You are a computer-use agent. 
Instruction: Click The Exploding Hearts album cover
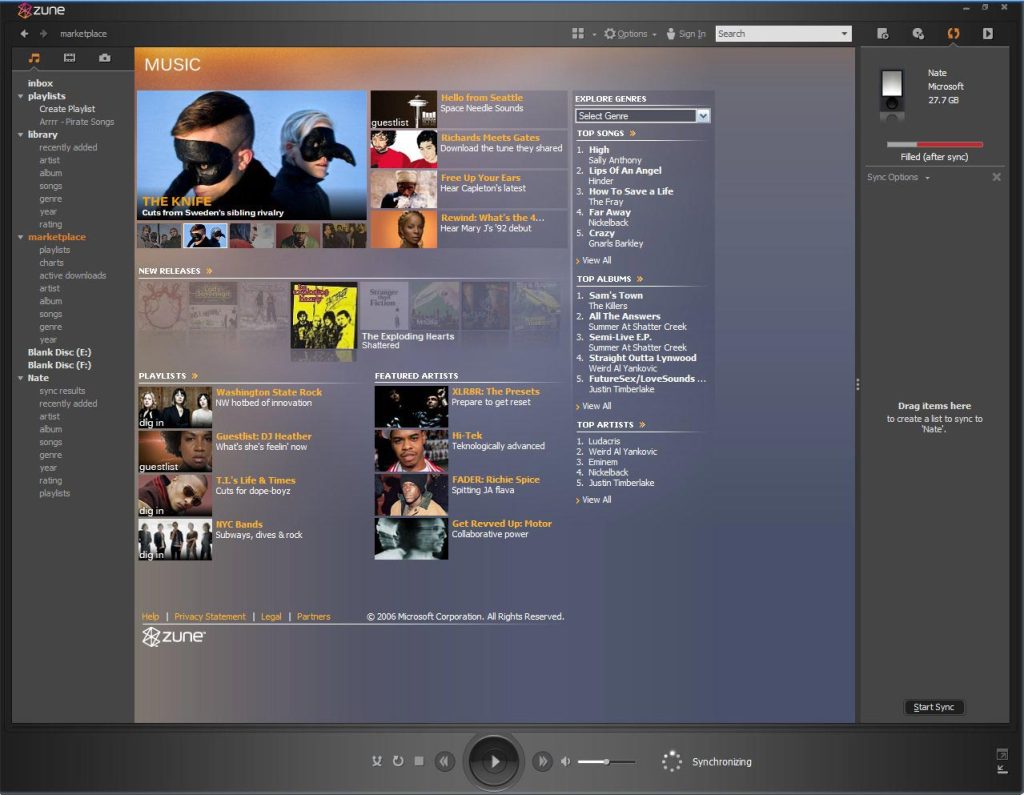pos(324,316)
